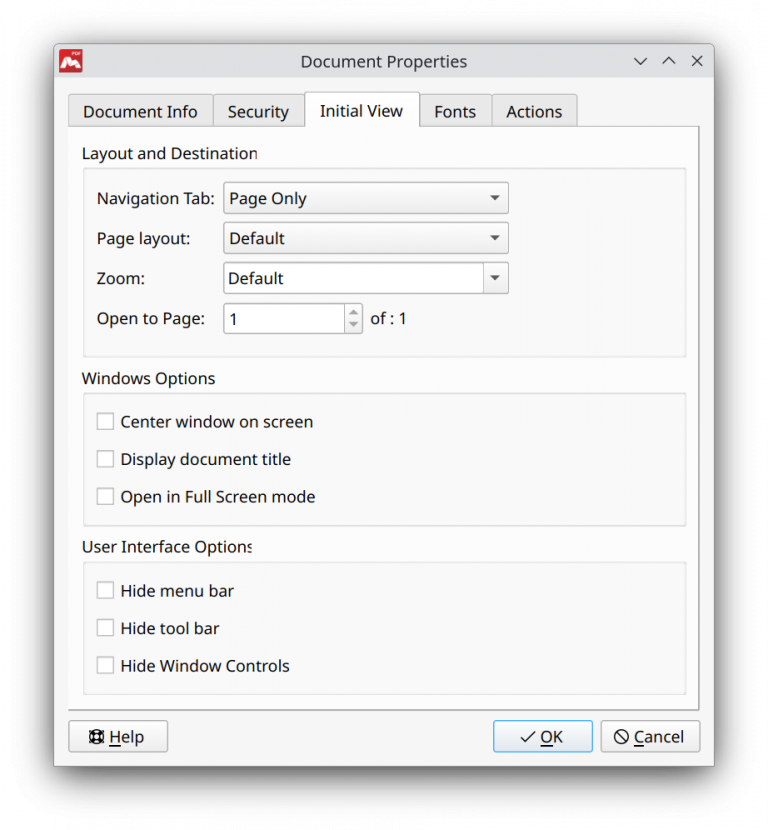Viewport: 768px width, 830px height.
Task: Check the Hide menu bar option
Action: [105, 591]
